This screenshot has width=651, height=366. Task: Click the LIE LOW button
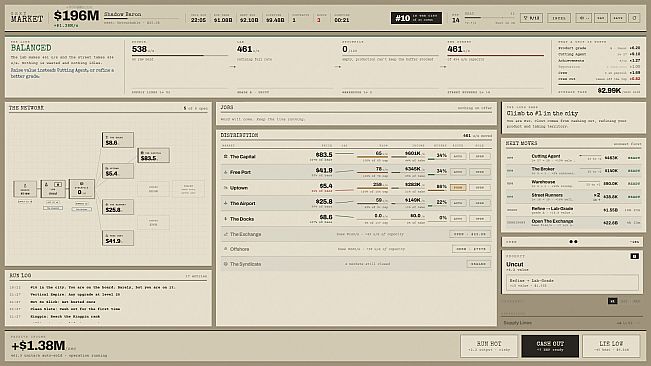point(611,346)
